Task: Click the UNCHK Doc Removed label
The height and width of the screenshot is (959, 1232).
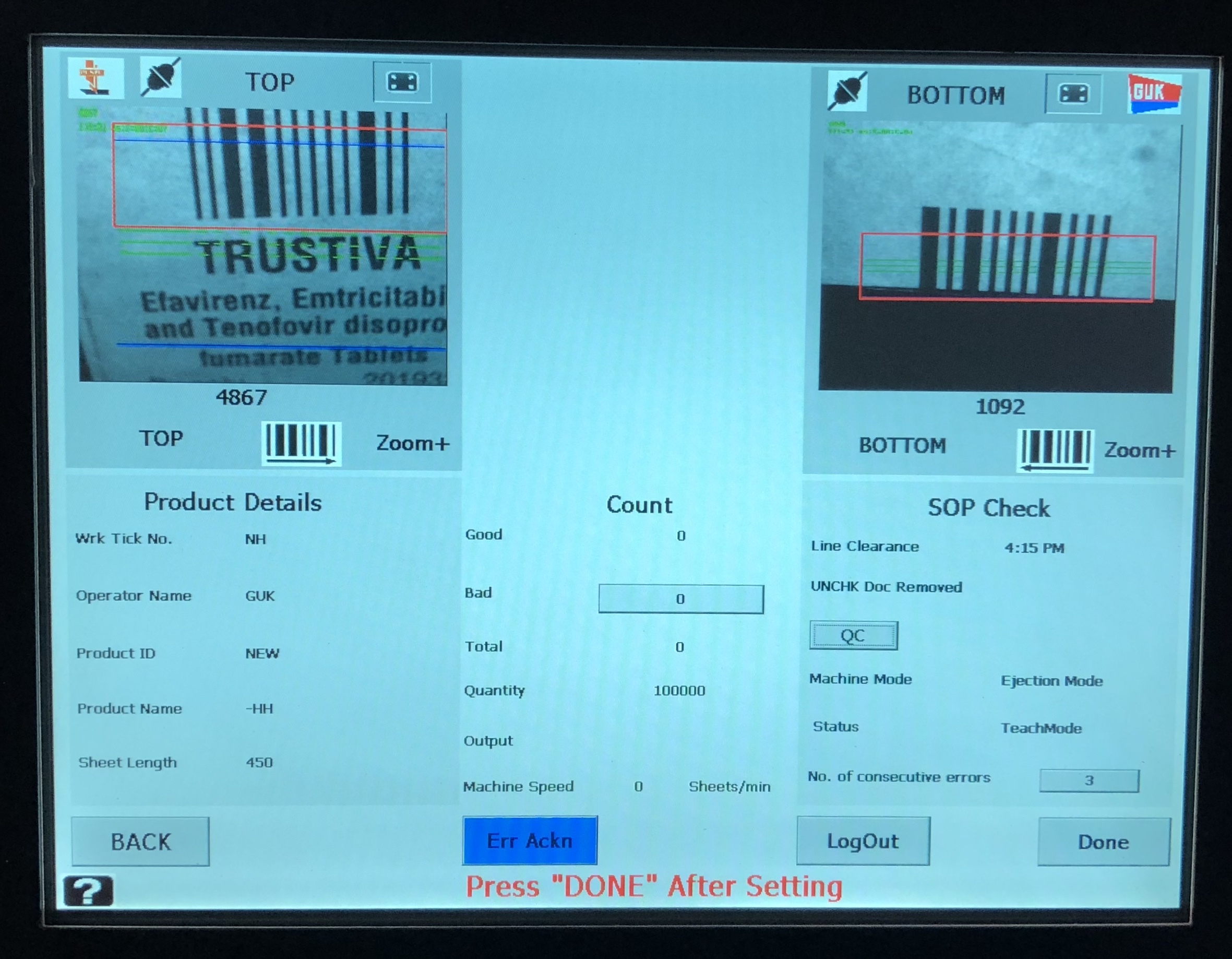Action: click(886, 587)
